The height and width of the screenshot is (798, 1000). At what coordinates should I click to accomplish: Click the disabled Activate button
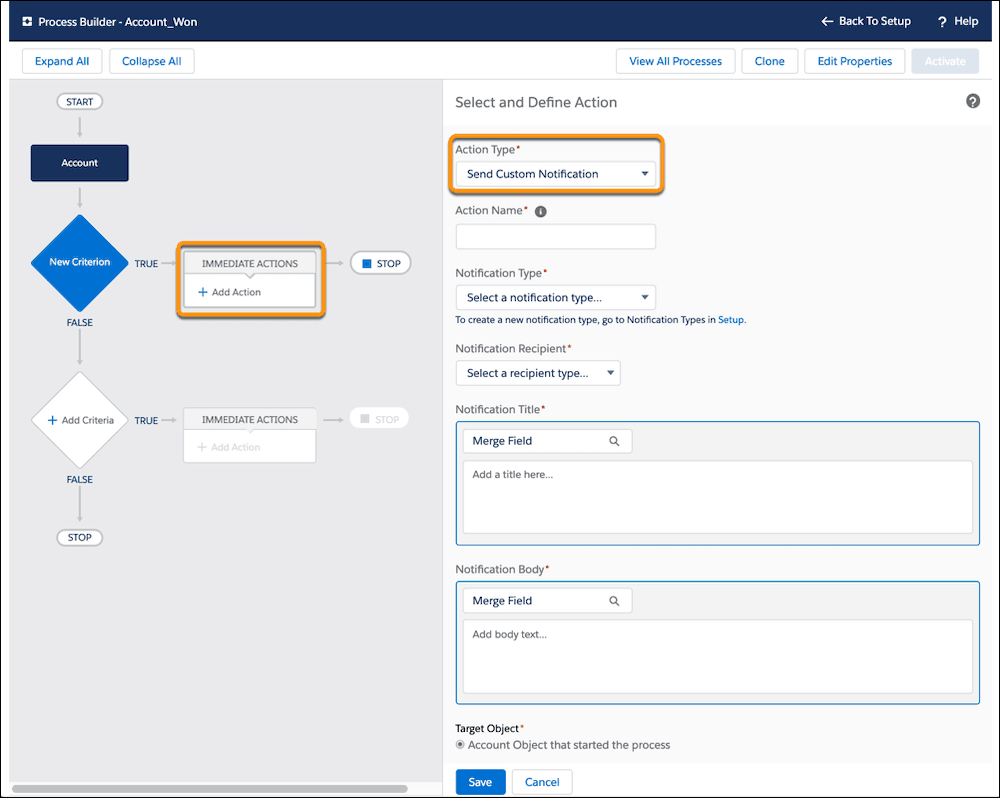(x=945, y=61)
